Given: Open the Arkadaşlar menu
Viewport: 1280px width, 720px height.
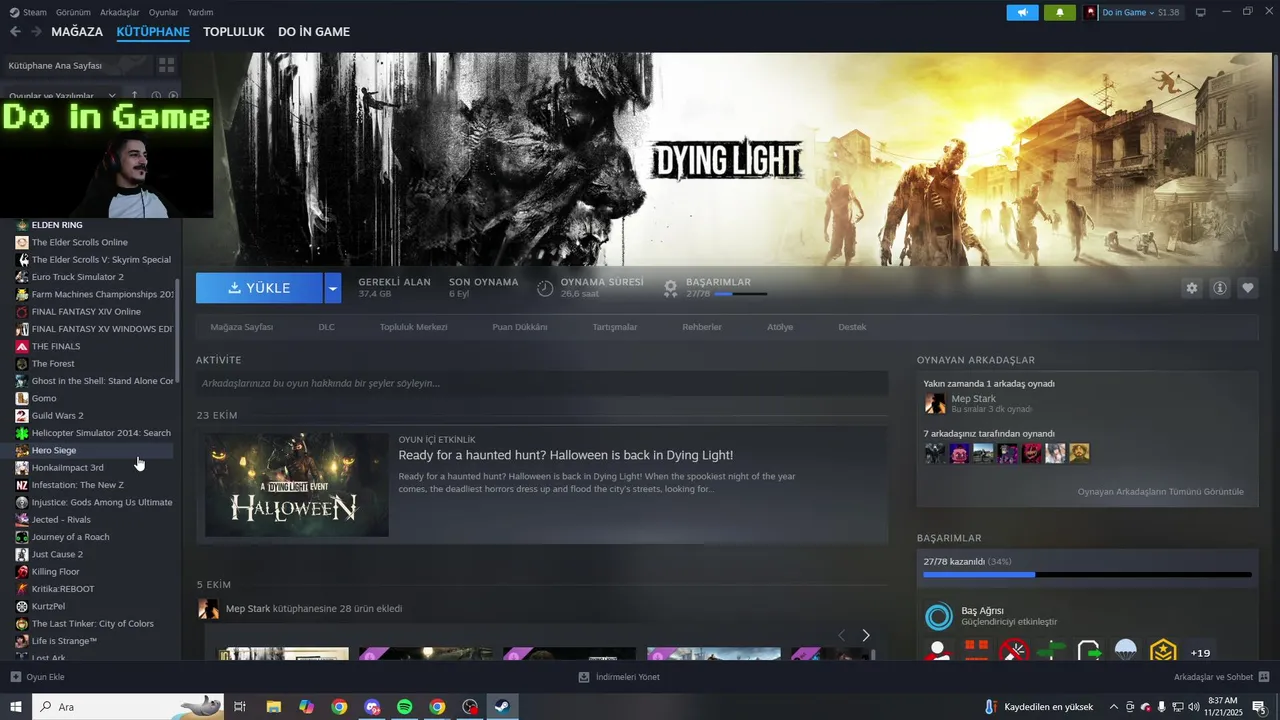Looking at the screenshot, I should 120,12.
